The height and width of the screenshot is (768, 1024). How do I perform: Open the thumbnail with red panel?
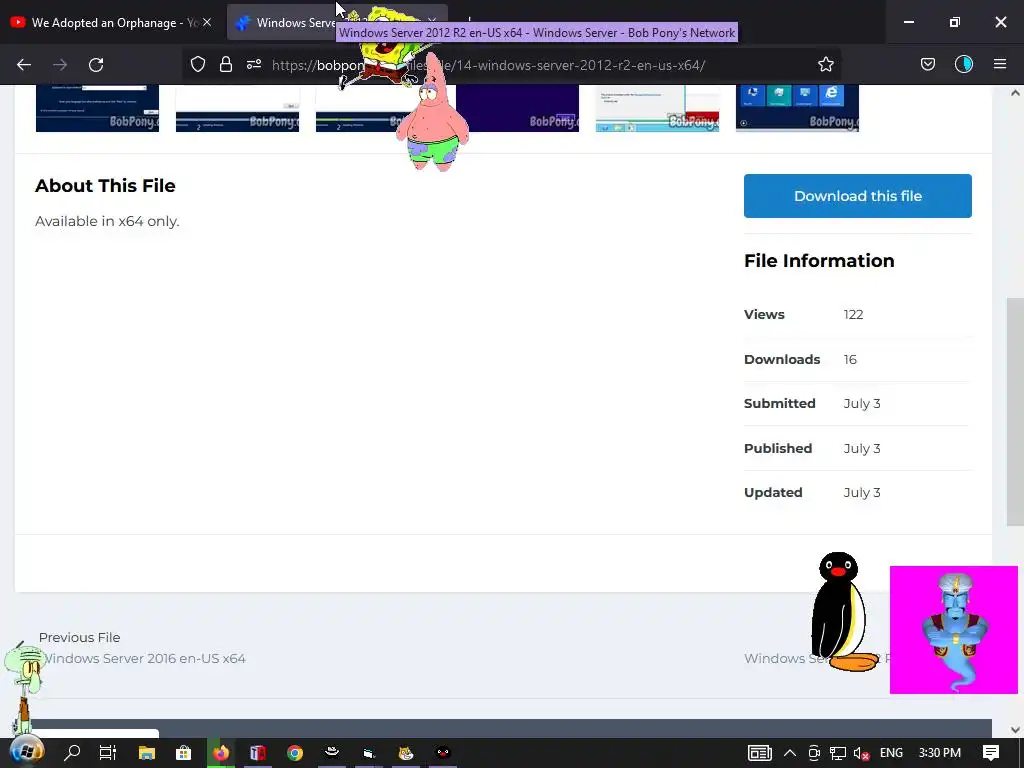(x=657, y=108)
